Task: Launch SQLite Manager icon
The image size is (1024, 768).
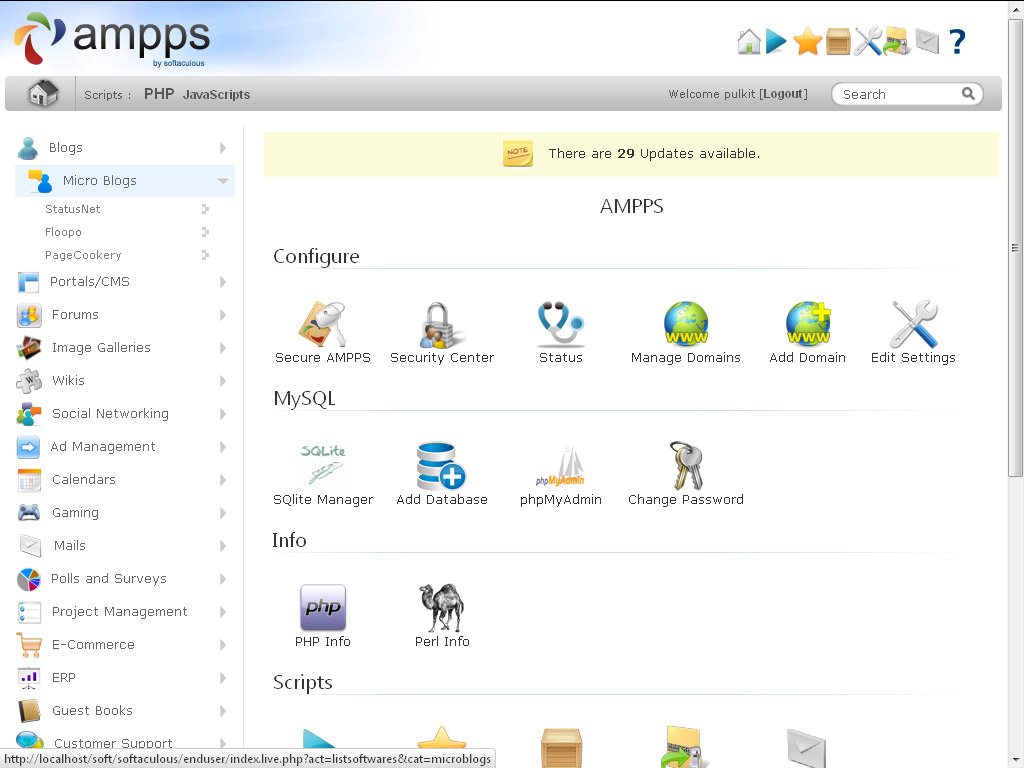Action: point(323,465)
